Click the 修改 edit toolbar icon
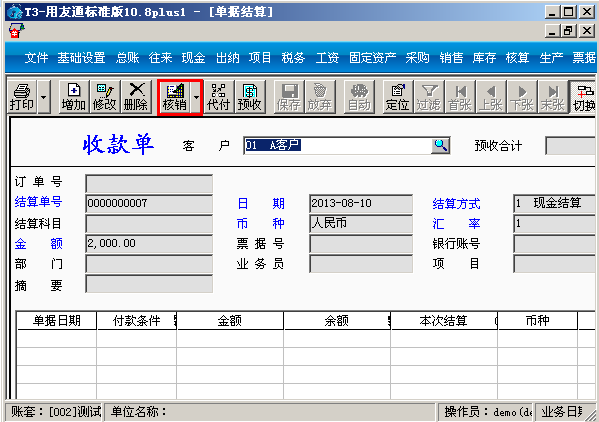 [105, 97]
